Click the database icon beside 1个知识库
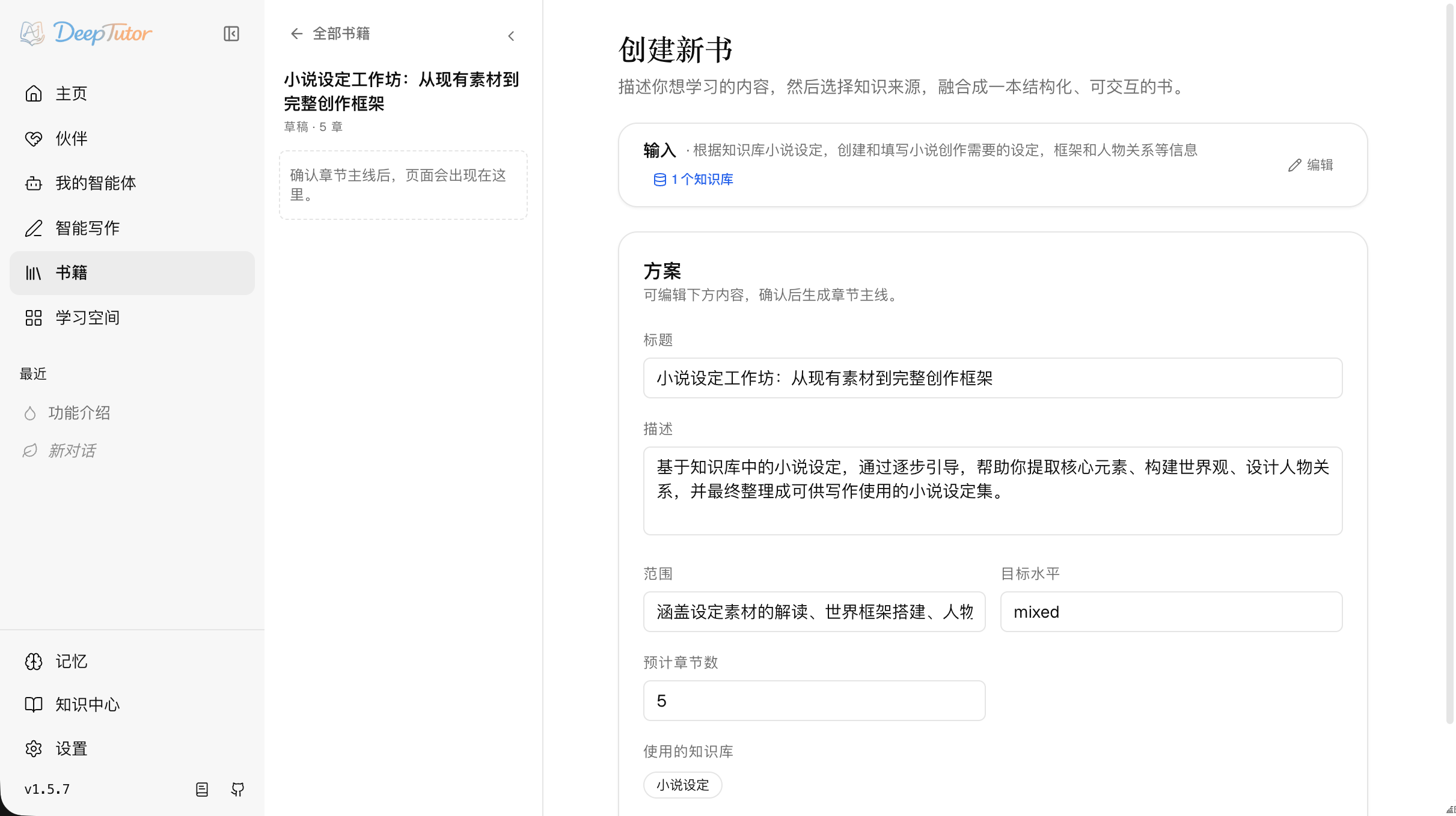This screenshot has width=1456, height=816. click(x=659, y=180)
